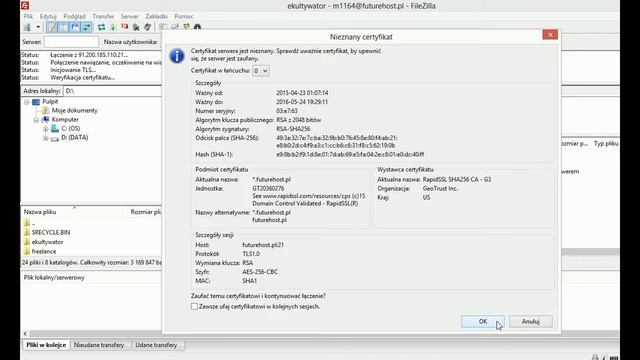Toggle remote directory tree toolbar icon

point(75,27)
